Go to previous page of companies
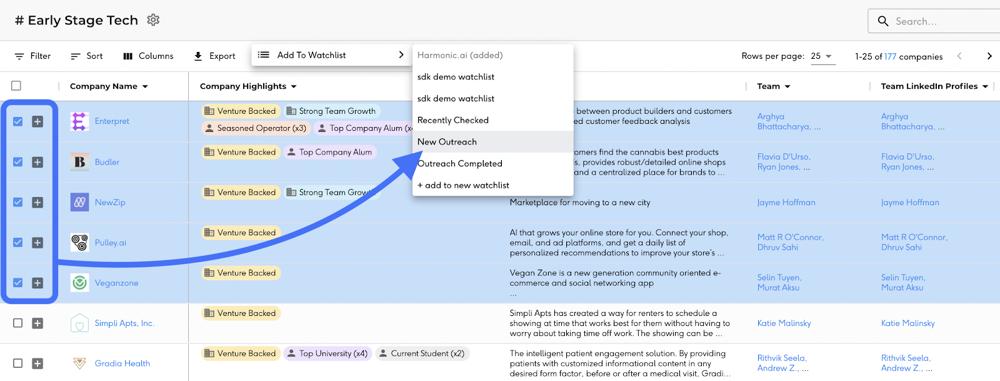Image resolution: width=1000 pixels, height=381 pixels. click(959, 56)
